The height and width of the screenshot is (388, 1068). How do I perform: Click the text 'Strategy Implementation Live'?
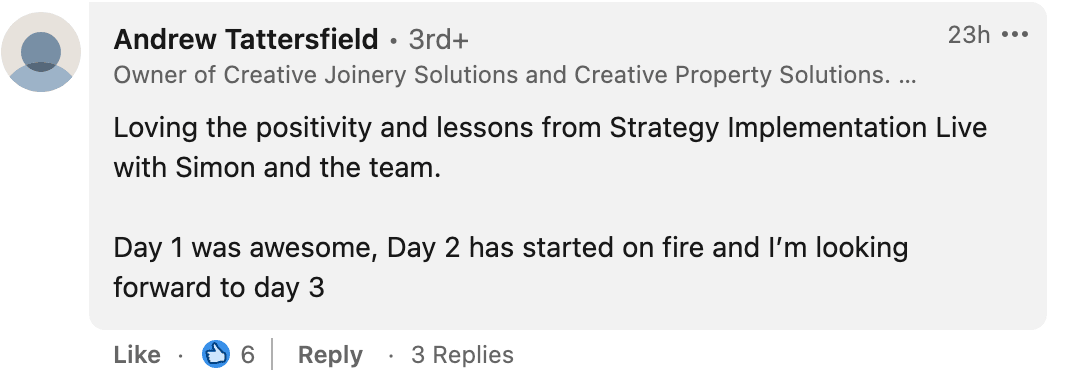798,128
